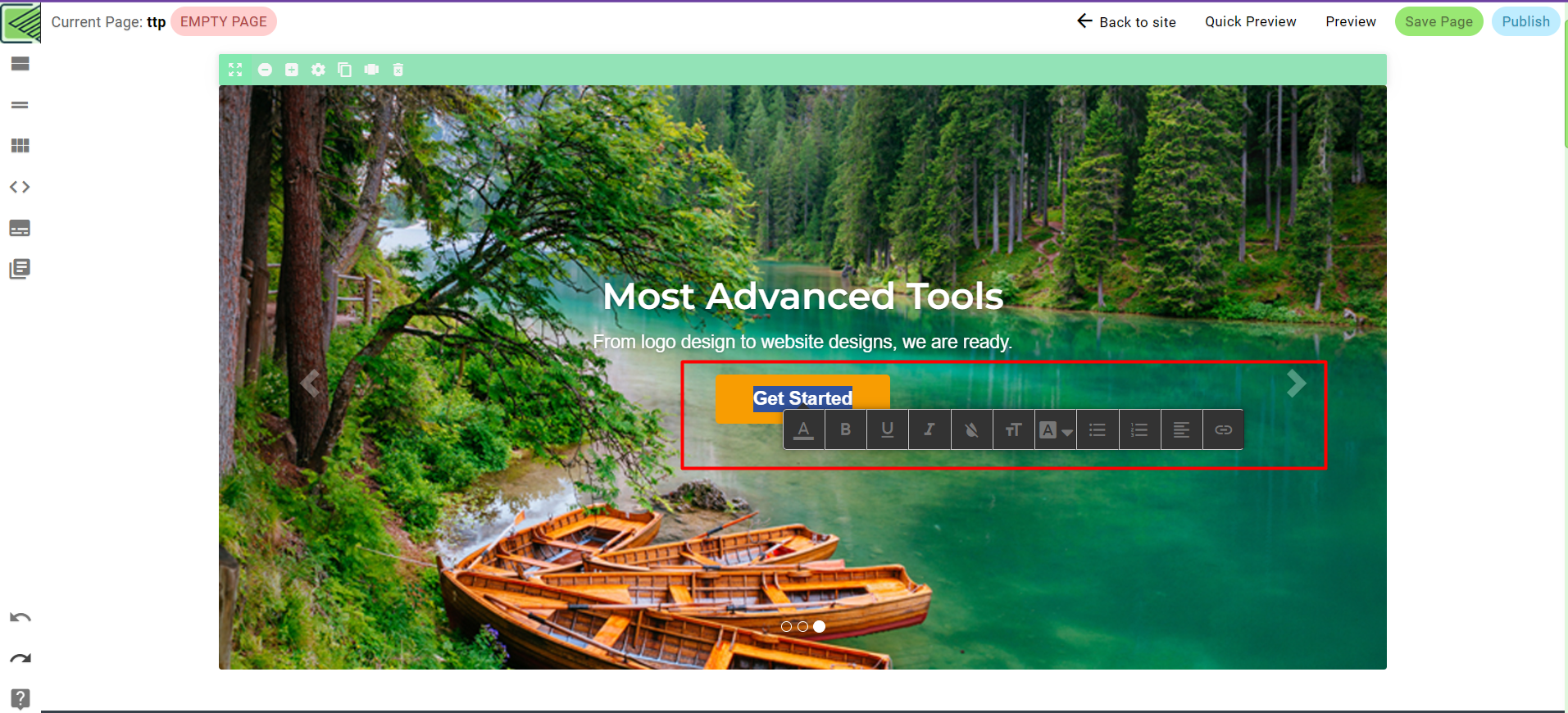Screen dimensions: 1568x713
Task: Add a section block from sidebar
Action: click(x=20, y=64)
